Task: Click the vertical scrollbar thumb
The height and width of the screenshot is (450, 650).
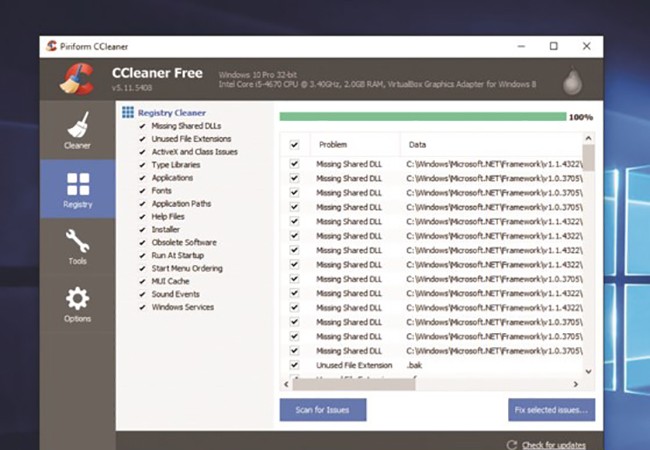Action: pyautogui.click(x=588, y=157)
